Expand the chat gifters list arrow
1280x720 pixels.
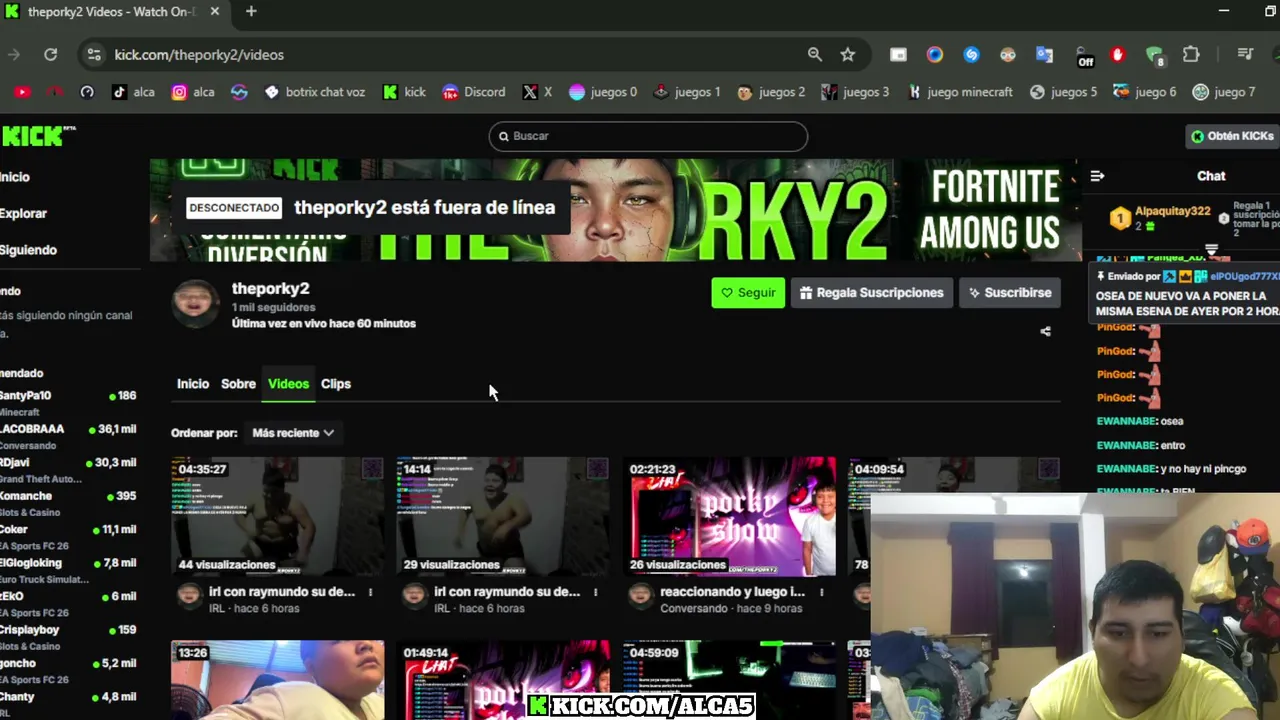point(1211,249)
